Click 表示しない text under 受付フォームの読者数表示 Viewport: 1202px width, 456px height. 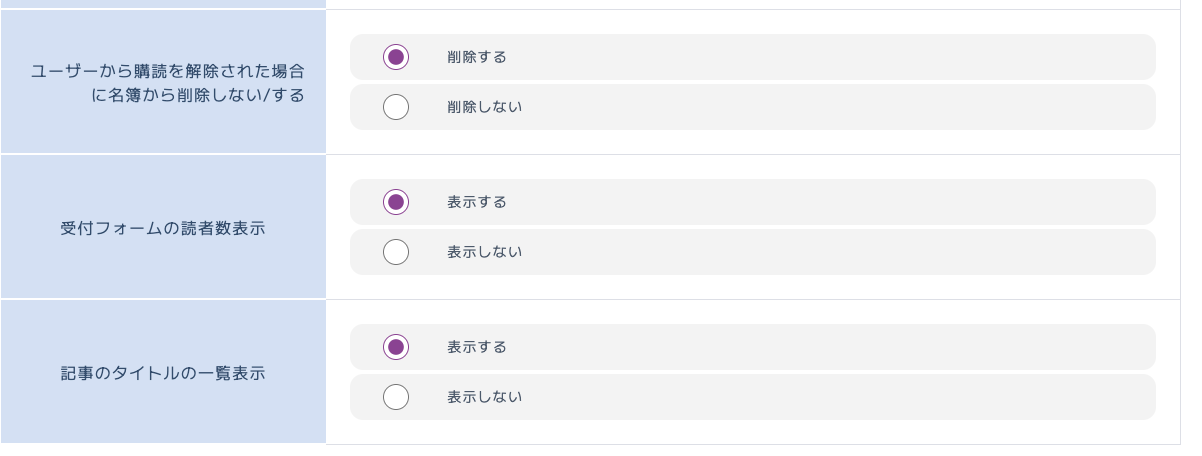(484, 252)
